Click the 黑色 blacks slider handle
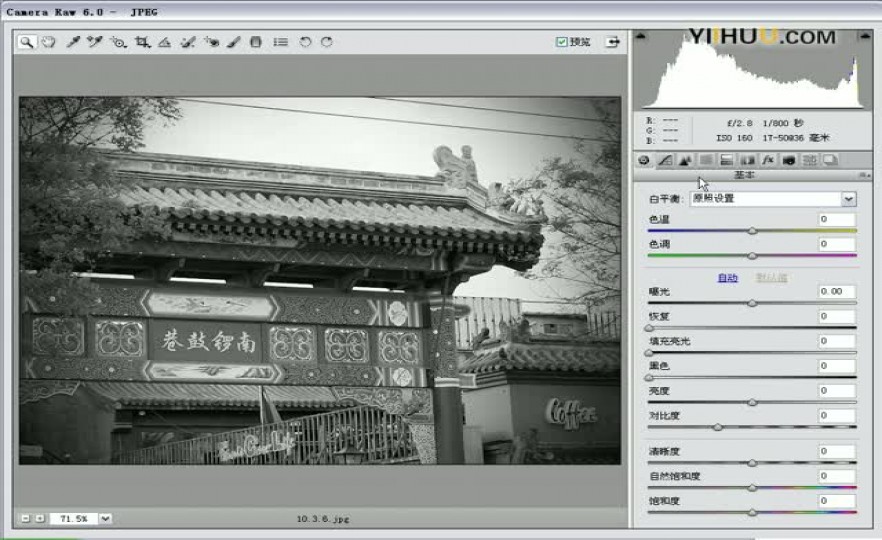This screenshot has height=540, width=882. click(649, 377)
